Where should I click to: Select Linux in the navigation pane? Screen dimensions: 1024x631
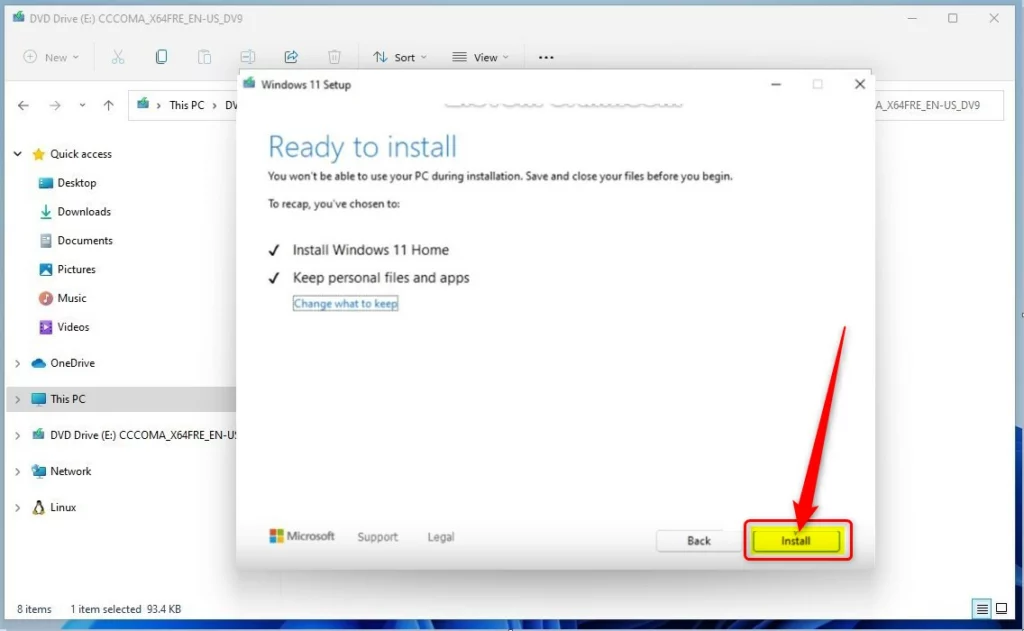[x=63, y=508]
